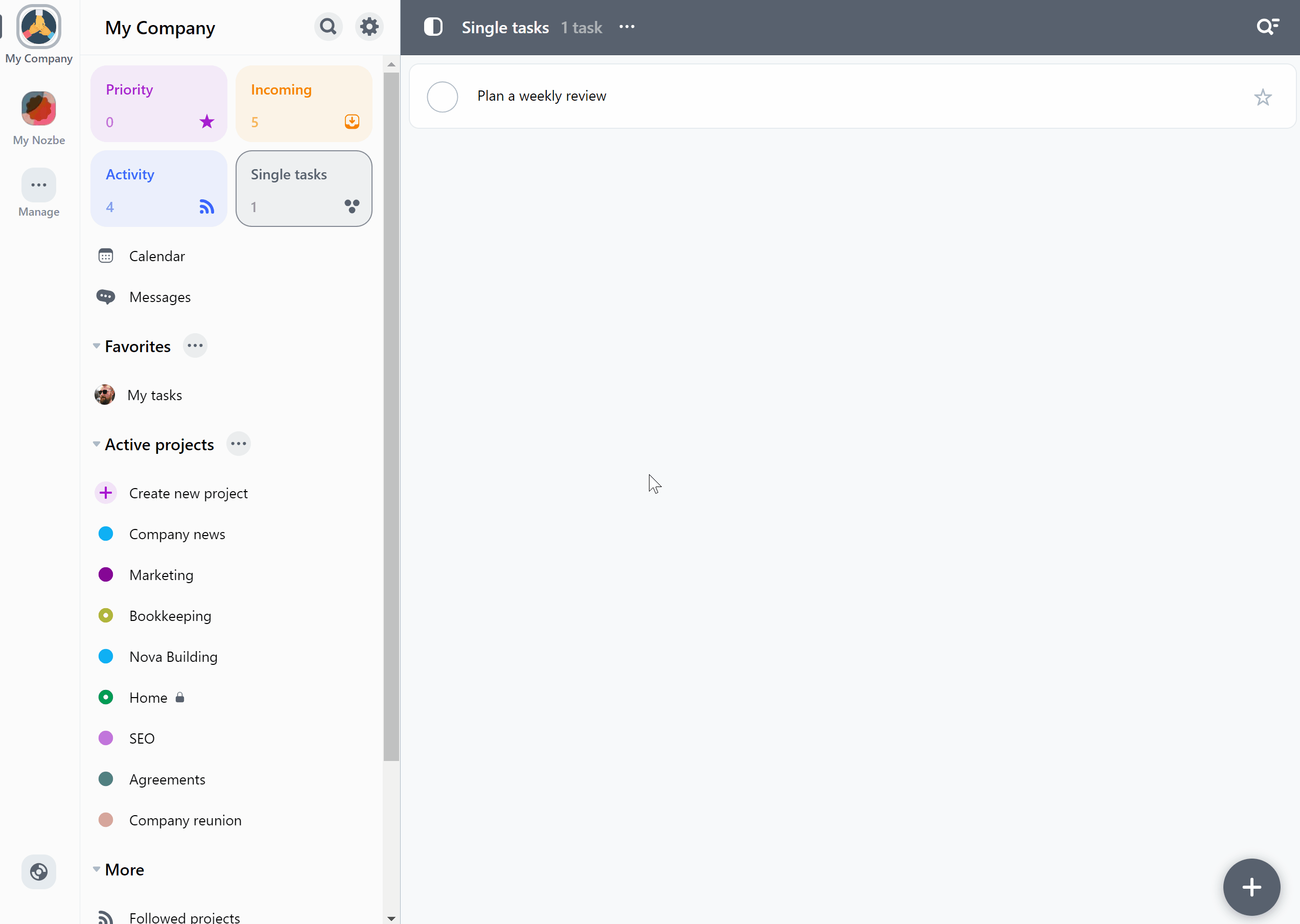Viewport: 1300px width, 924px height.
Task: Click the Followed projects link
Action: tap(184, 917)
